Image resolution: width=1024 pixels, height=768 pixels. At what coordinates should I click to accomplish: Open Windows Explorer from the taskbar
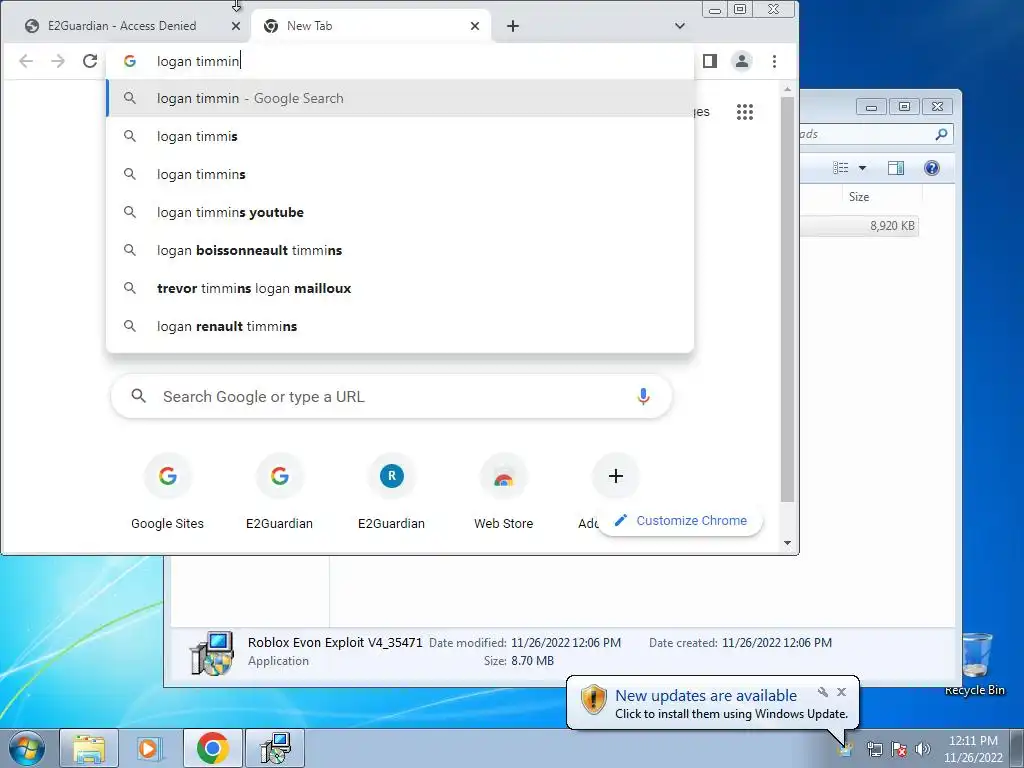pyautogui.click(x=89, y=748)
